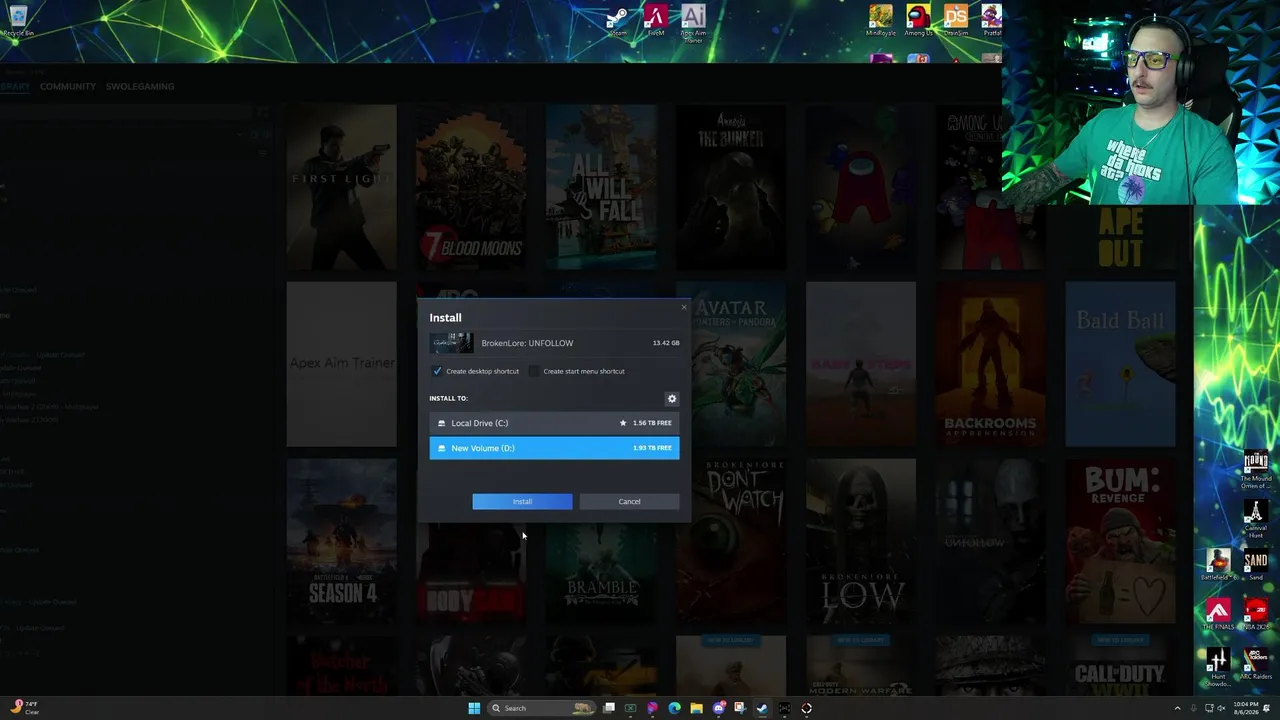Open the Sand desktop shortcut
This screenshot has width=1280, height=720.
[x=1255, y=565]
